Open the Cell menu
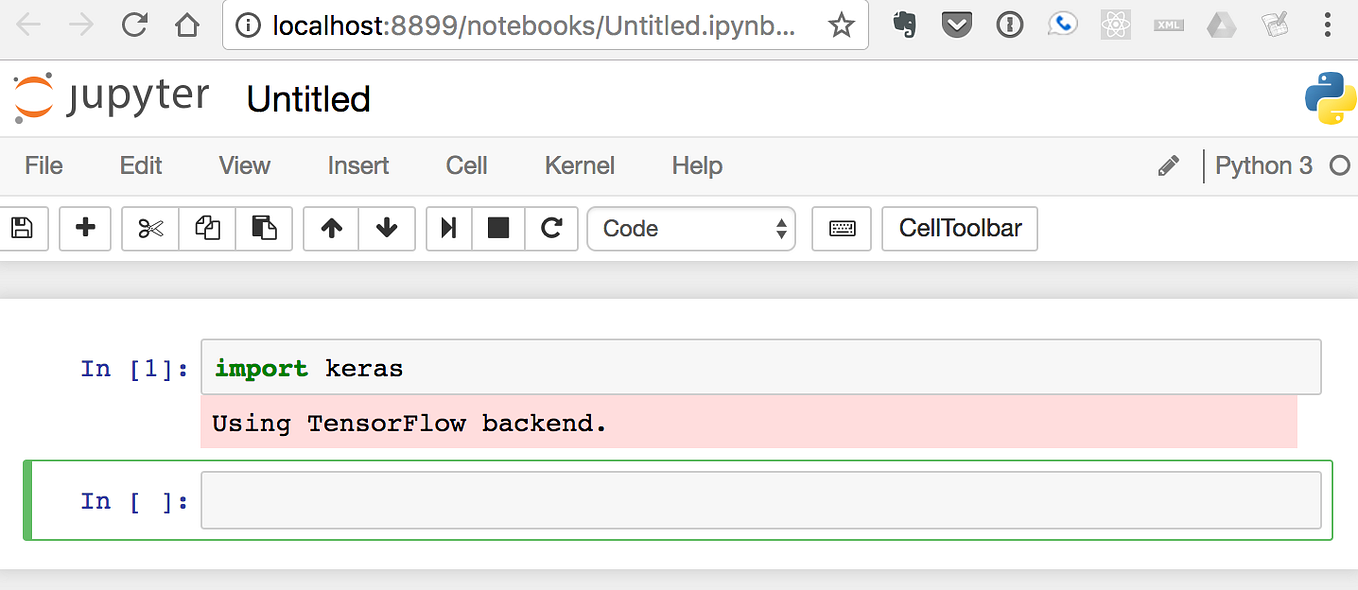Image resolution: width=1358 pixels, height=590 pixels. pyautogui.click(x=466, y=166)
